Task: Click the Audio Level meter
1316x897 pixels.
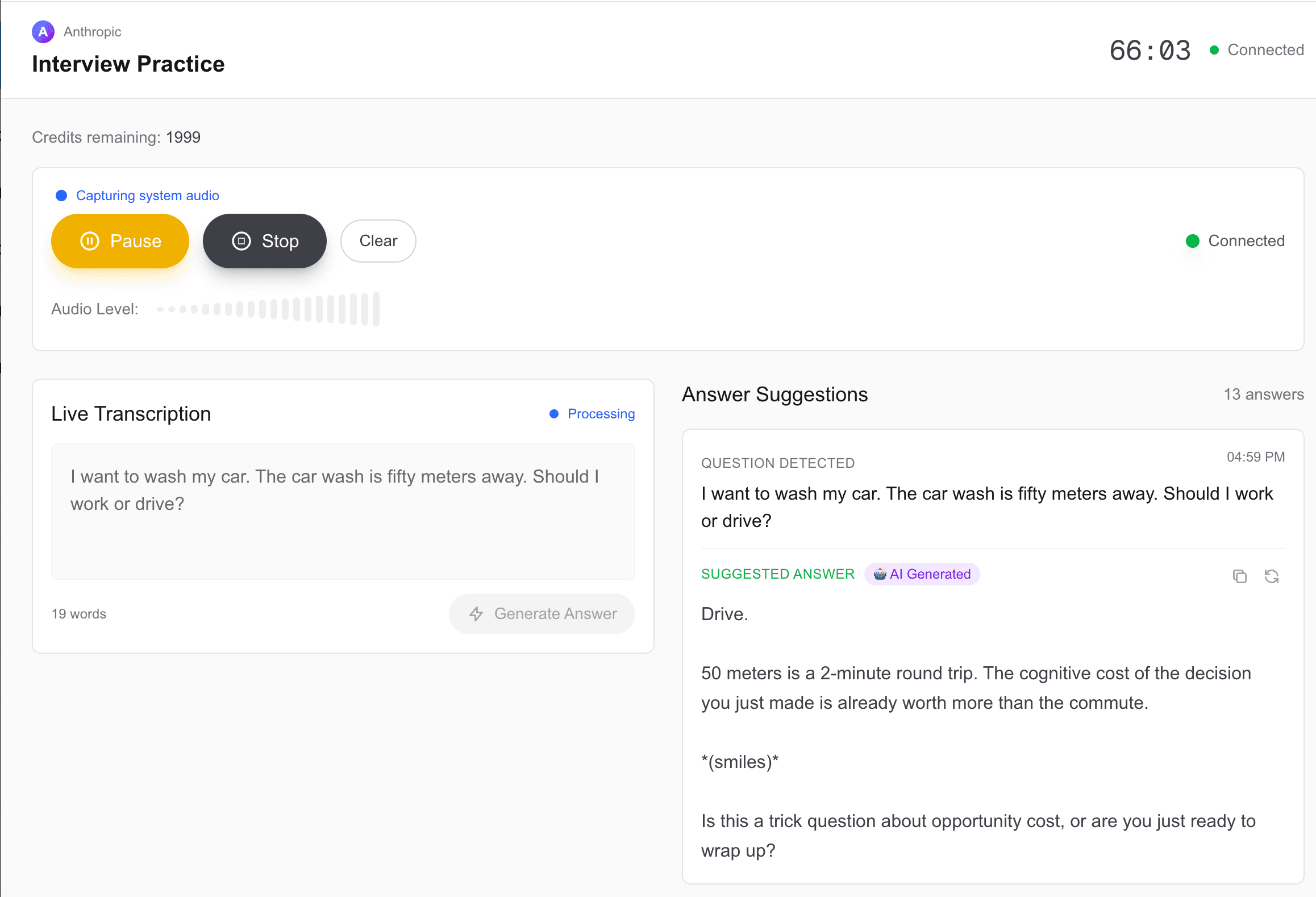Action: click(267, 309)
